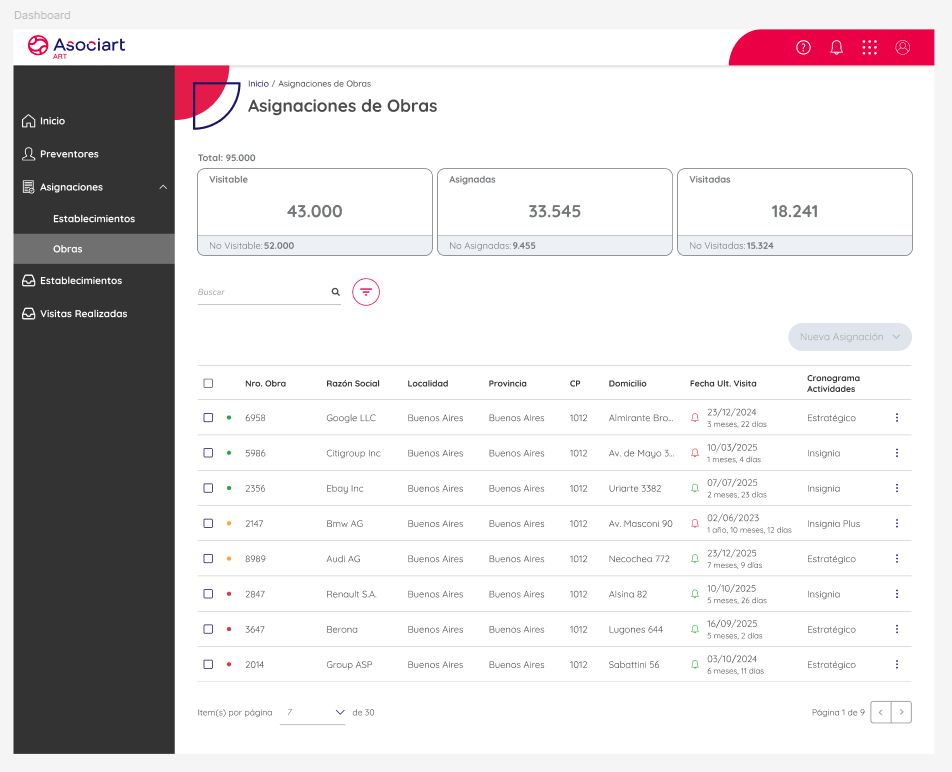Image resolution: width=952 pixels, height=772 pixels.
Task: Click the Asociart ART logo
Action: tap(77, 46)
